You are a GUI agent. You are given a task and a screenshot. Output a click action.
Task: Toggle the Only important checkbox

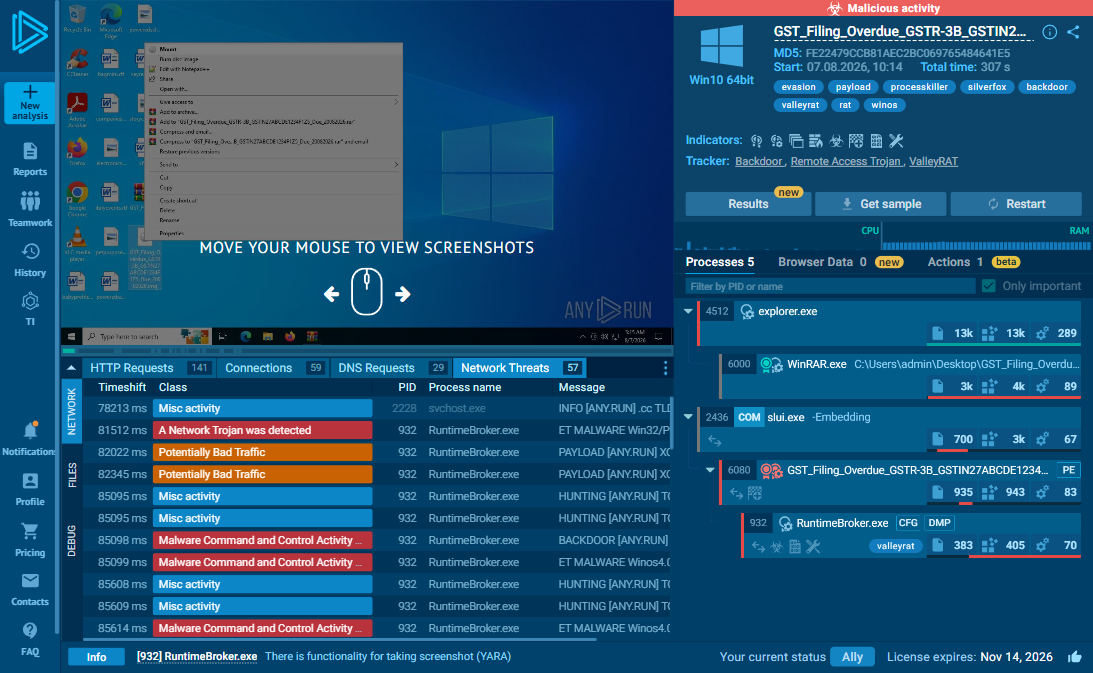(x=988, y=286)
